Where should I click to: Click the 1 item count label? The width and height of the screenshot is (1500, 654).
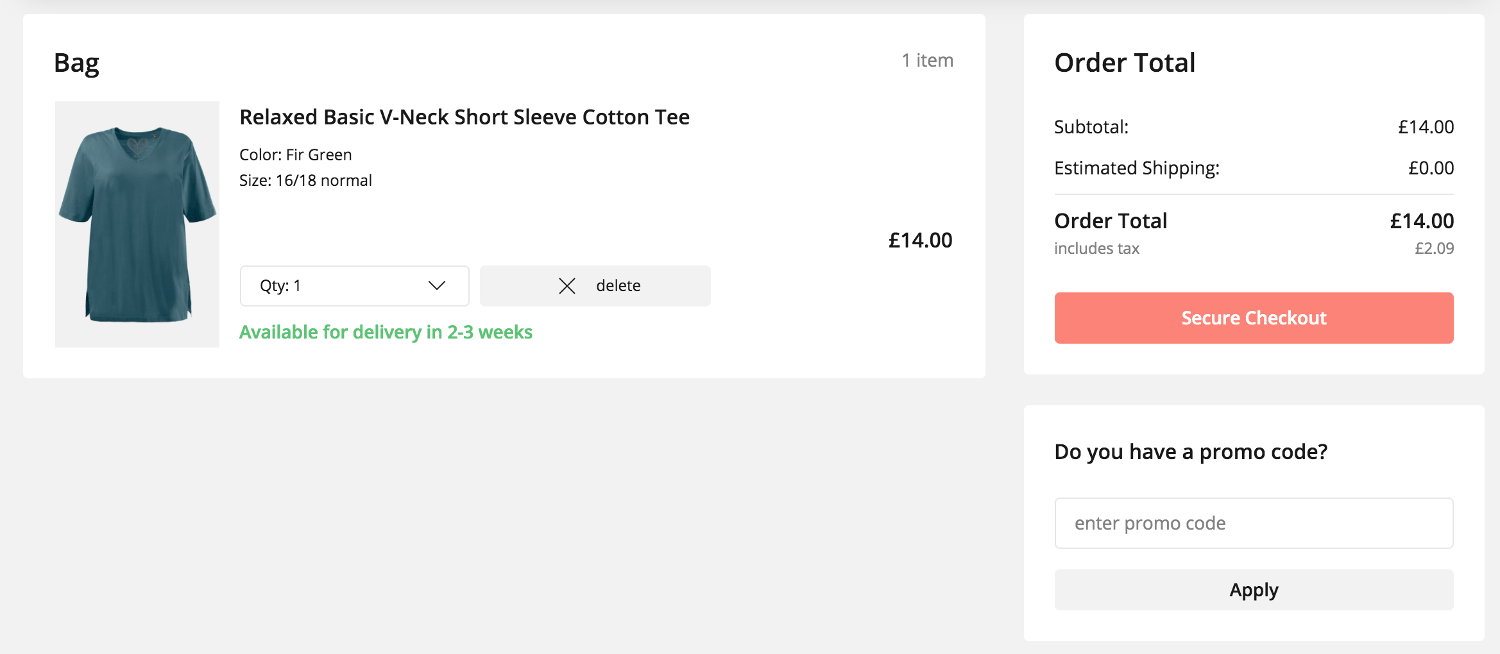[x=928, y=61]
